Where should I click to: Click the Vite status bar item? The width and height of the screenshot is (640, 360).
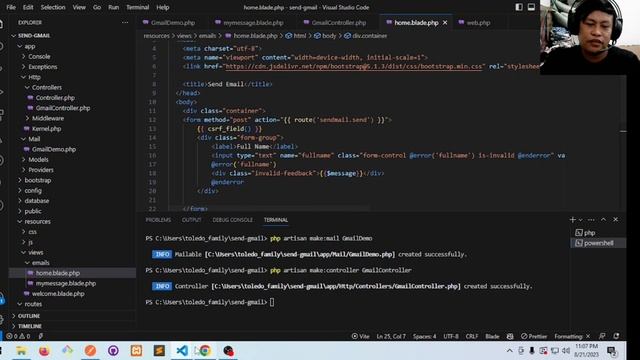tap(360, 336)
